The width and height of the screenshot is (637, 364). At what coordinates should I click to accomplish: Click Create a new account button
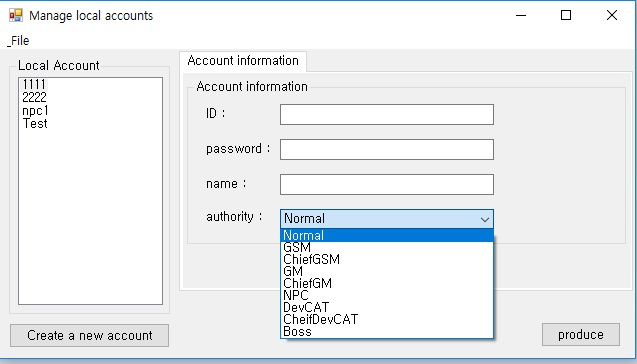(89, 336)
